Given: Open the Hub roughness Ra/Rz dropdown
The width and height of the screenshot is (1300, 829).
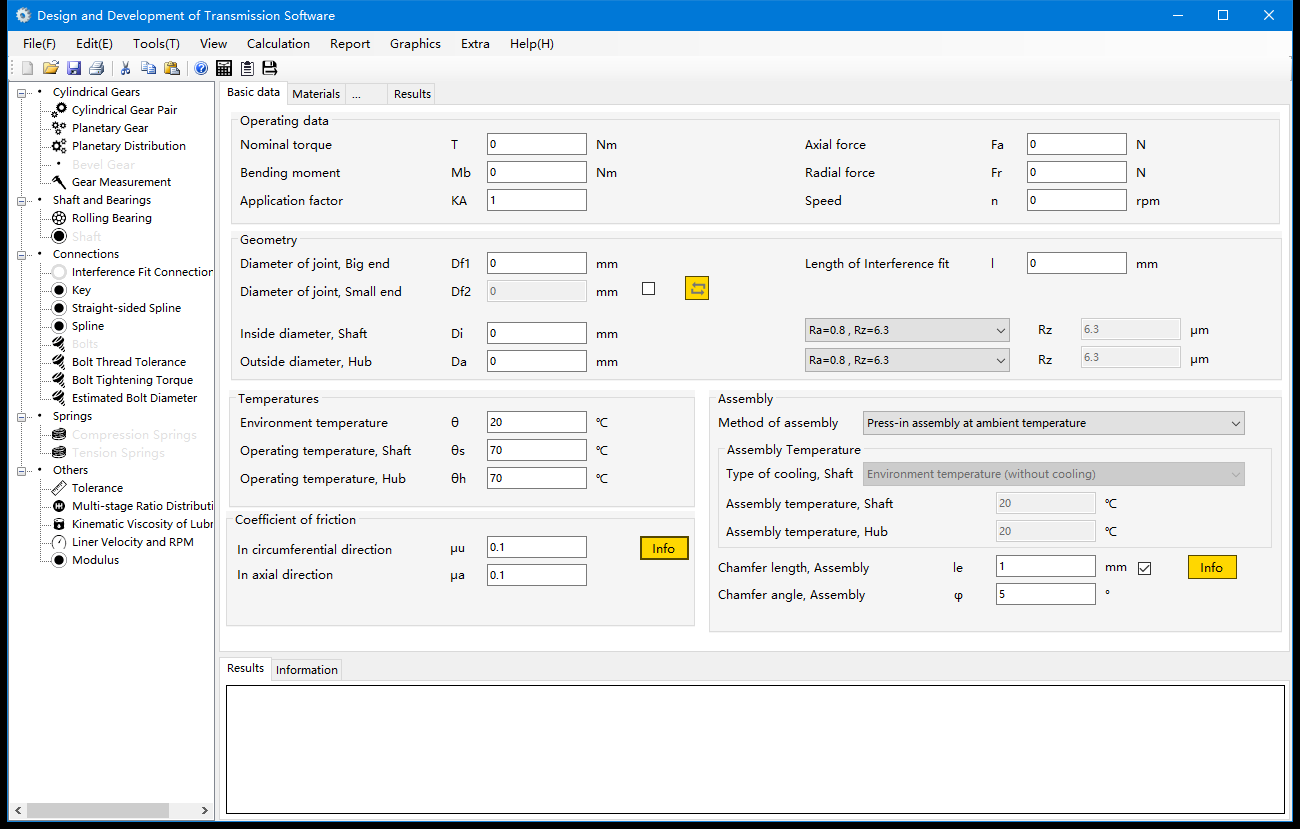Looking at the screenshot, I should [907, 360].
